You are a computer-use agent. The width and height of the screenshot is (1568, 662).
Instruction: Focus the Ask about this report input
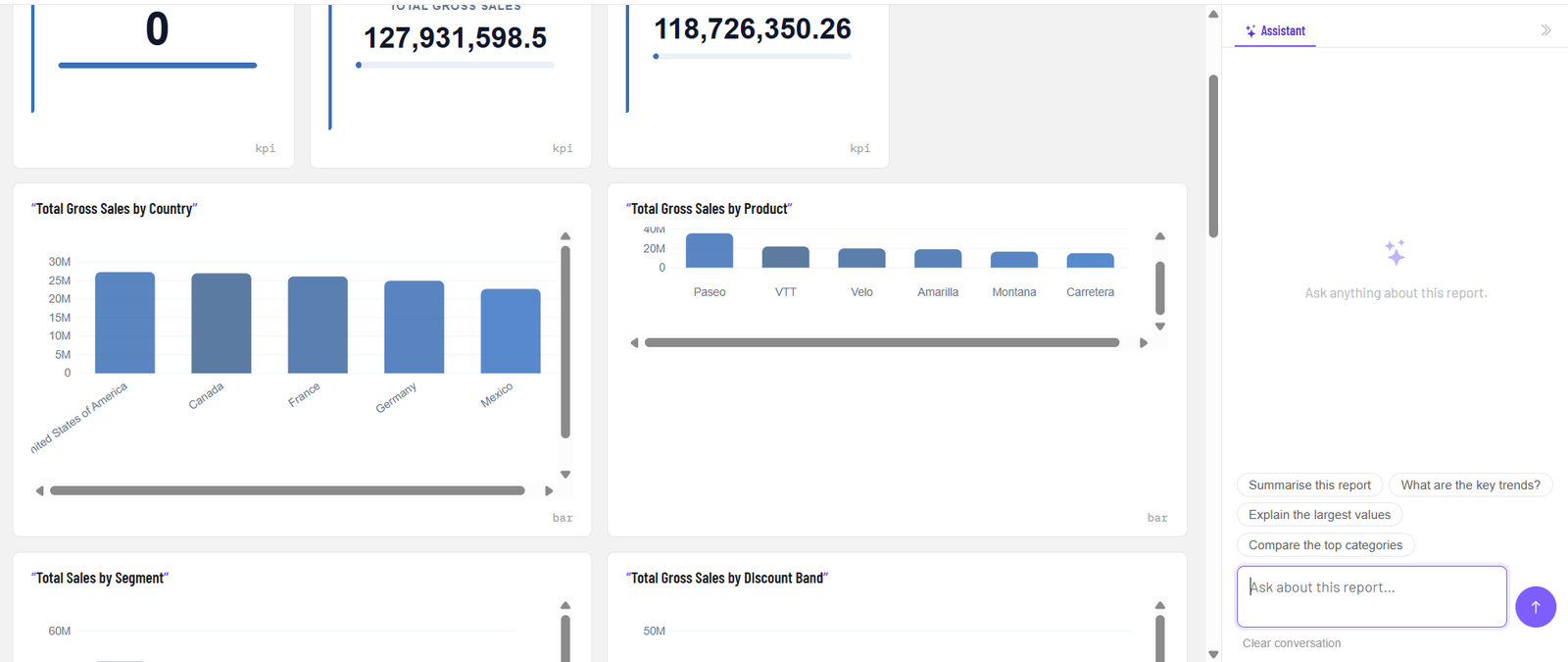(1371, 596)
